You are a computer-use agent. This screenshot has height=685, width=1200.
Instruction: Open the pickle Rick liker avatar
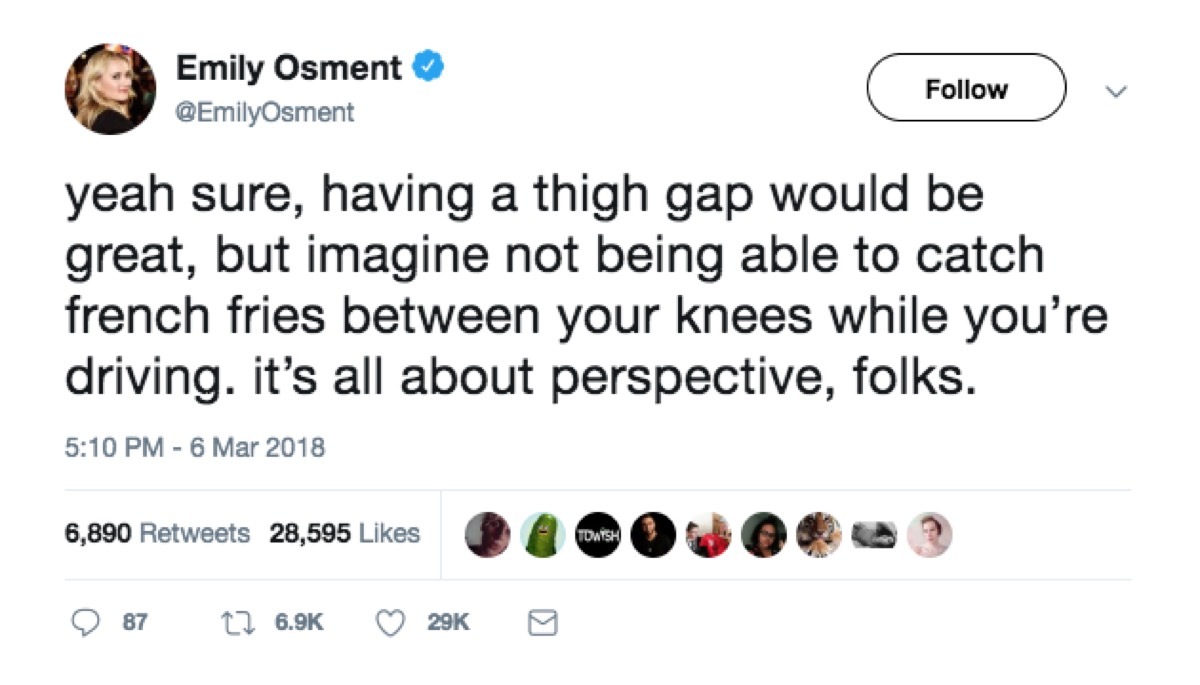[543, 535]
